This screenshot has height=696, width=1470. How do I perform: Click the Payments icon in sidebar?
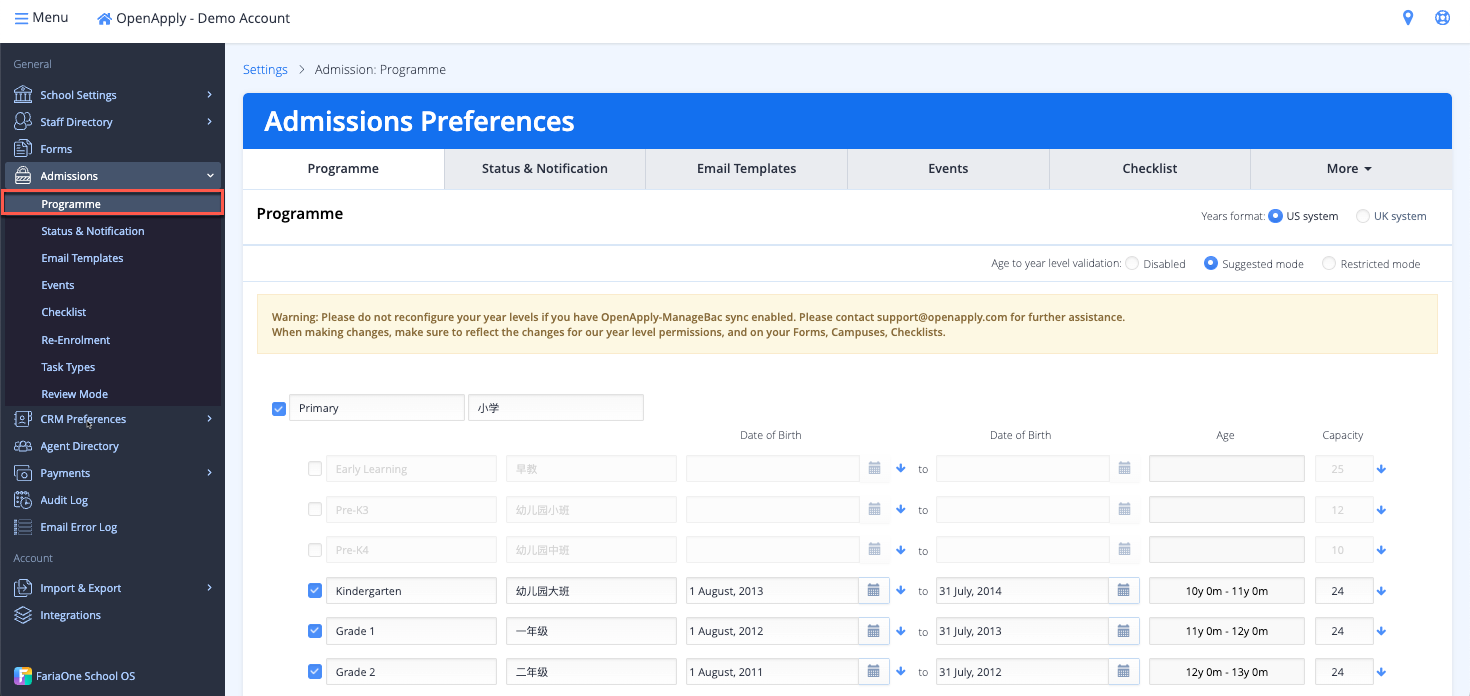pyautogui.click(x=23, y=473)
